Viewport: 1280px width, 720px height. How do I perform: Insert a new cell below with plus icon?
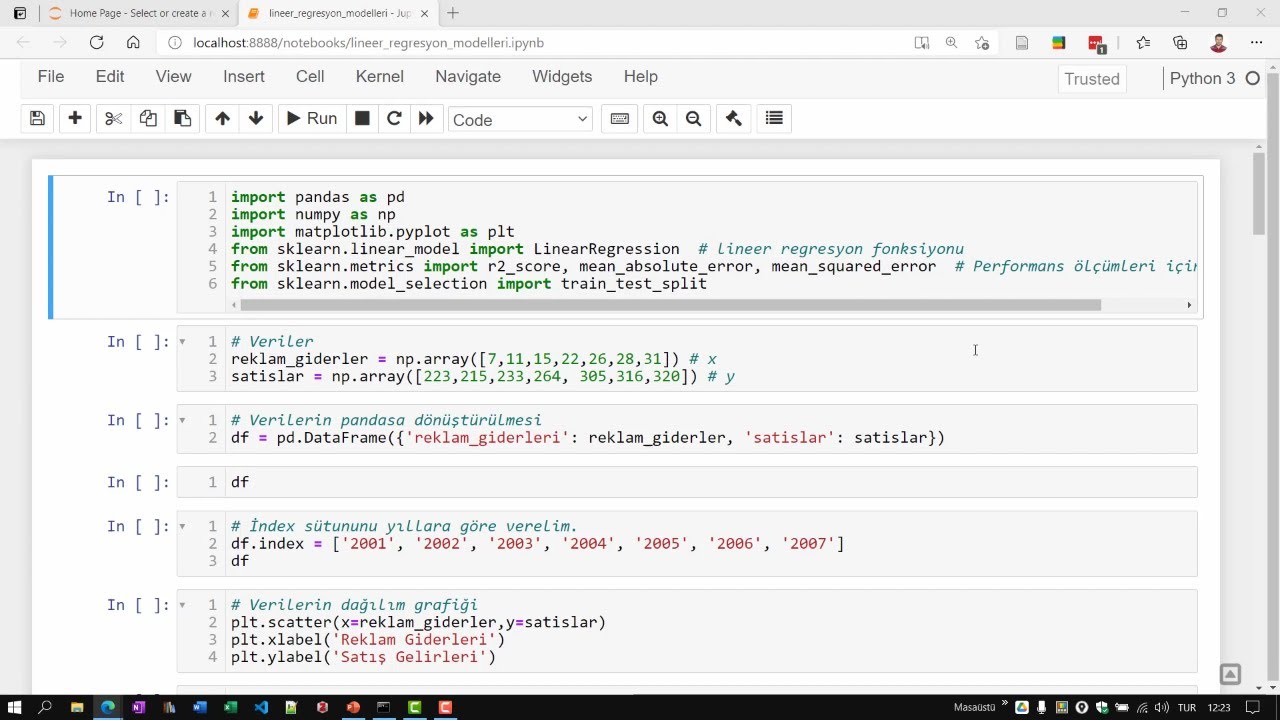coord(75,118)
